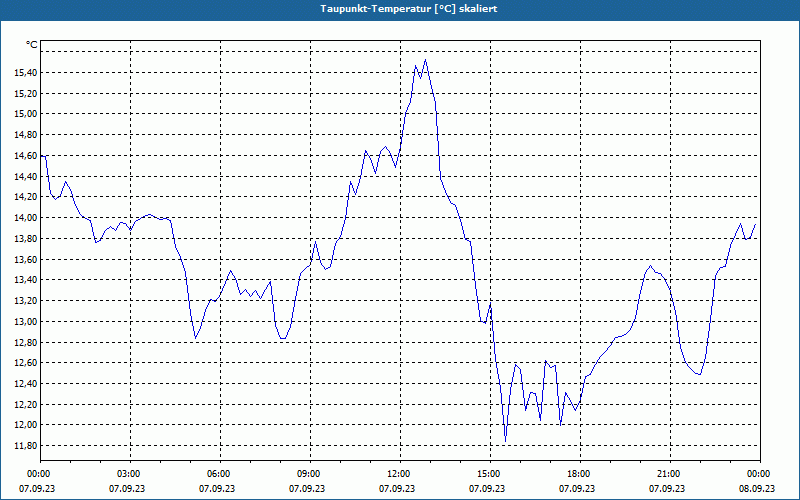Click the 11,80 y-axis value
The width and height of the screenshot is (800, 500).
click(x=26, y=446)
